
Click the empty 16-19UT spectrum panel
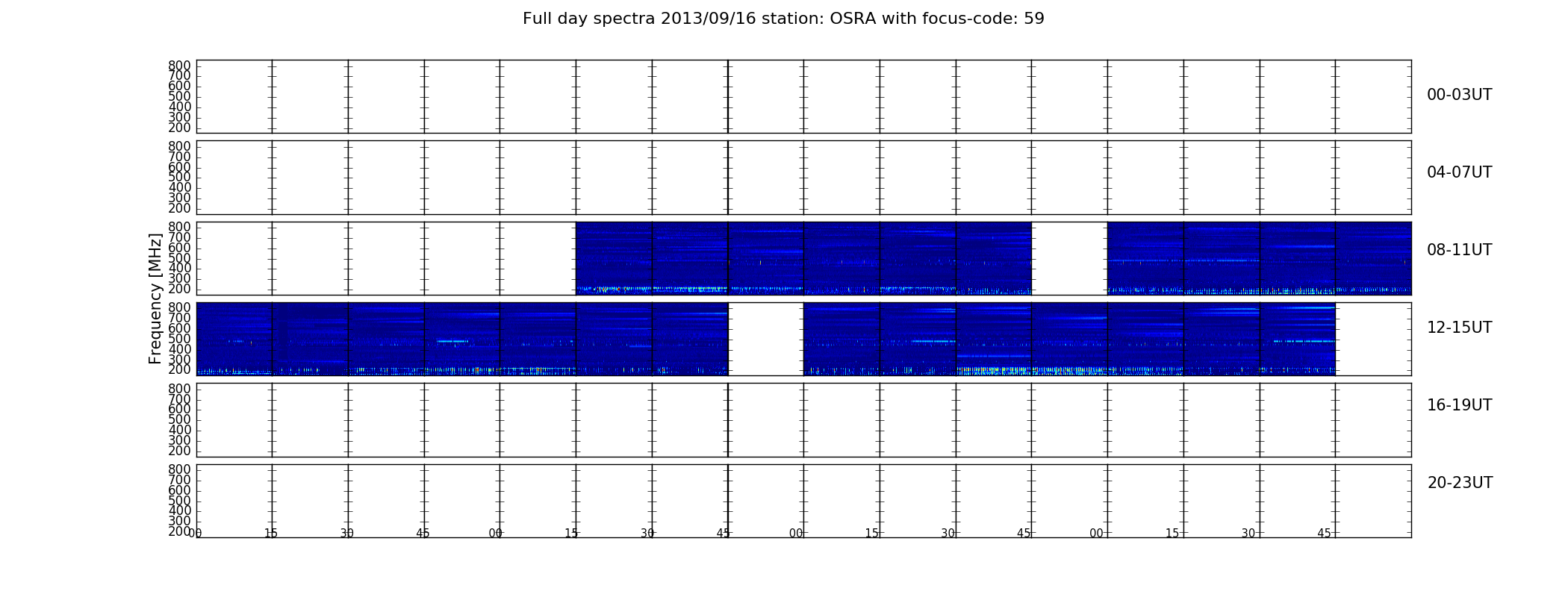coord(803,420)
